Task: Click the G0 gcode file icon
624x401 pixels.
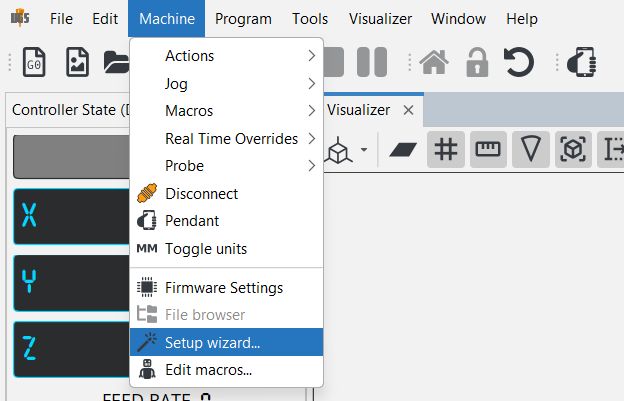Action: pos(34,62)
